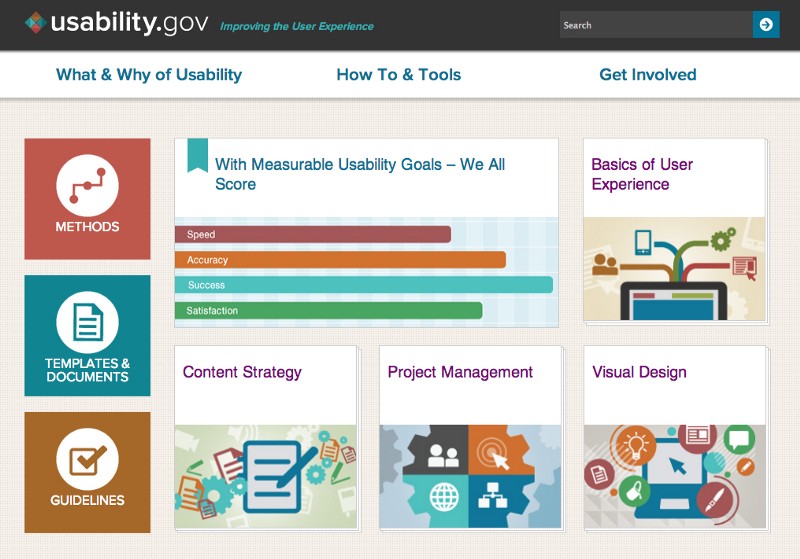The image size is (800, 559).
Task: Click the target cursor icon in Project Management image
Action: coord(493,453)
